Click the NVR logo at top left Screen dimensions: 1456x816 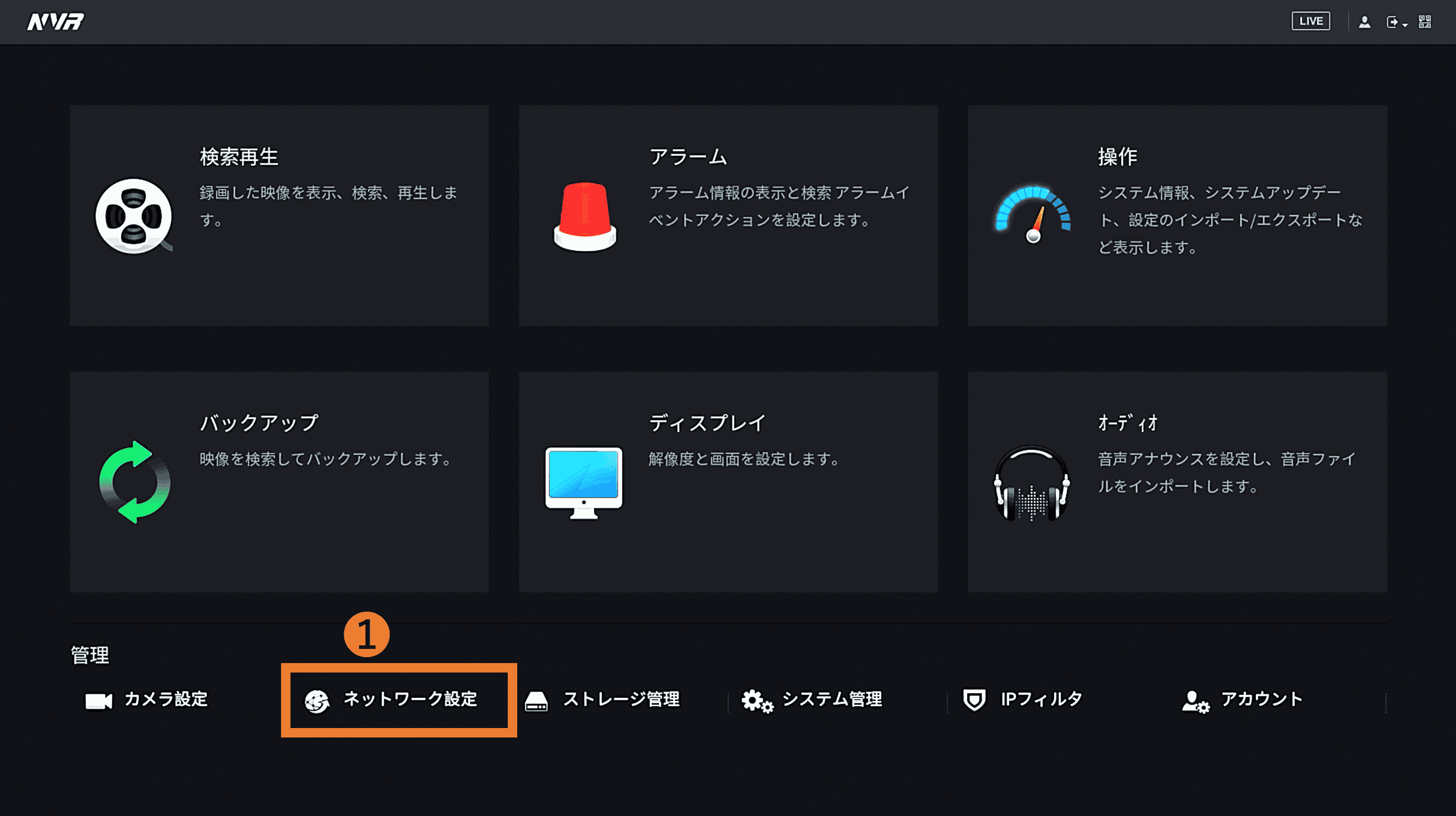pyautogui.click(x=56, y=22)
